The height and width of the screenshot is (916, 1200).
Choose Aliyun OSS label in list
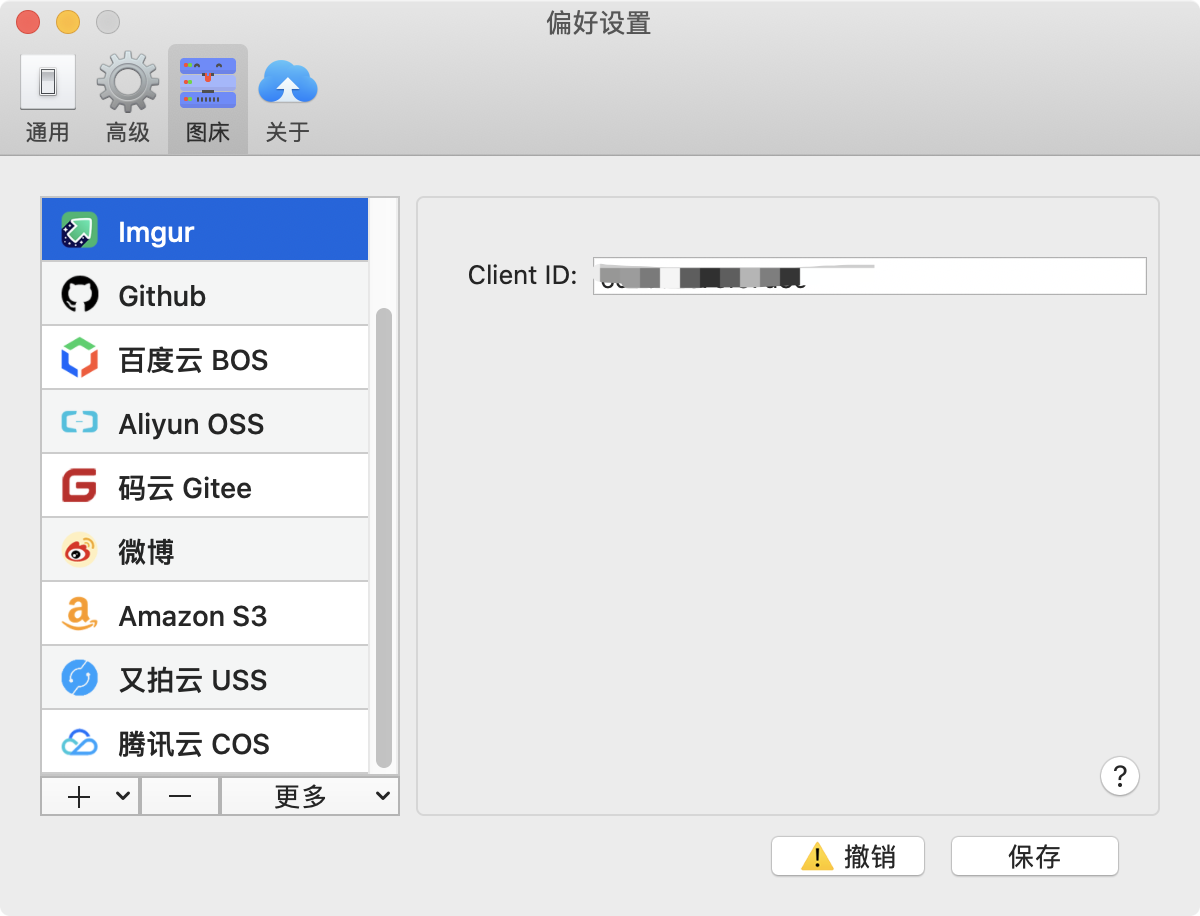(191, 424)
